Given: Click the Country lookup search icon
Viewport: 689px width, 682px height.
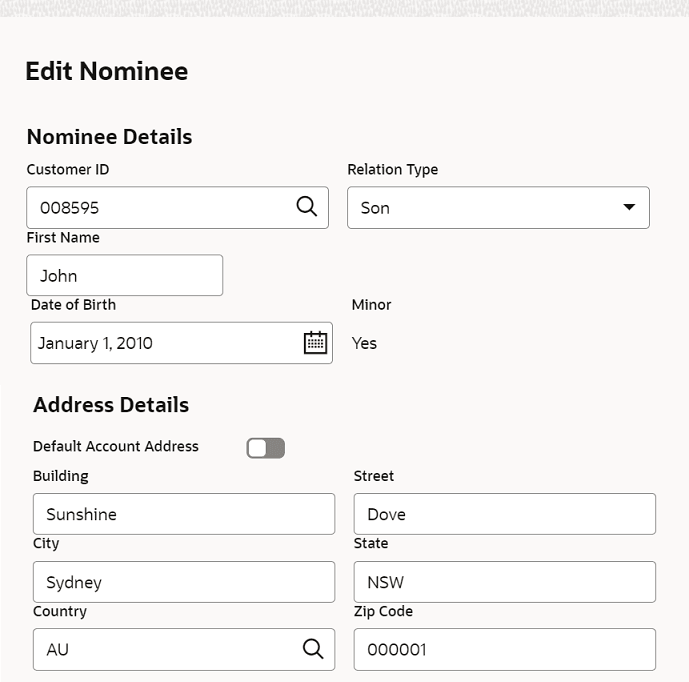Looking at the screenshot, I should 313,649.
